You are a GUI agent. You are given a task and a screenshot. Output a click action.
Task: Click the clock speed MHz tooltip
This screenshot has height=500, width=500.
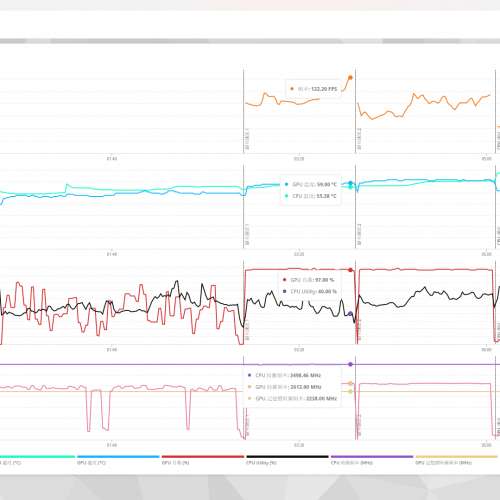pyautogui.click(x=292, y=387)
